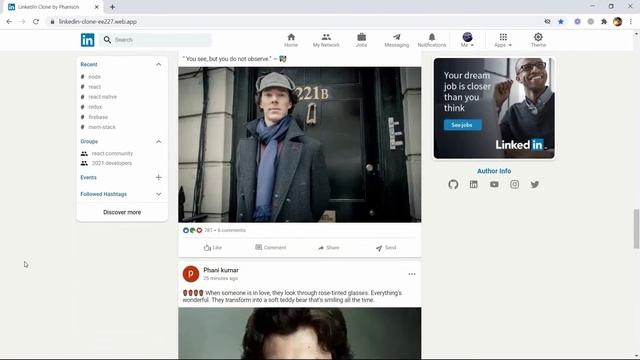Open the browser extensions puzzle icon

pyautogui.click(x=604, y=22)
